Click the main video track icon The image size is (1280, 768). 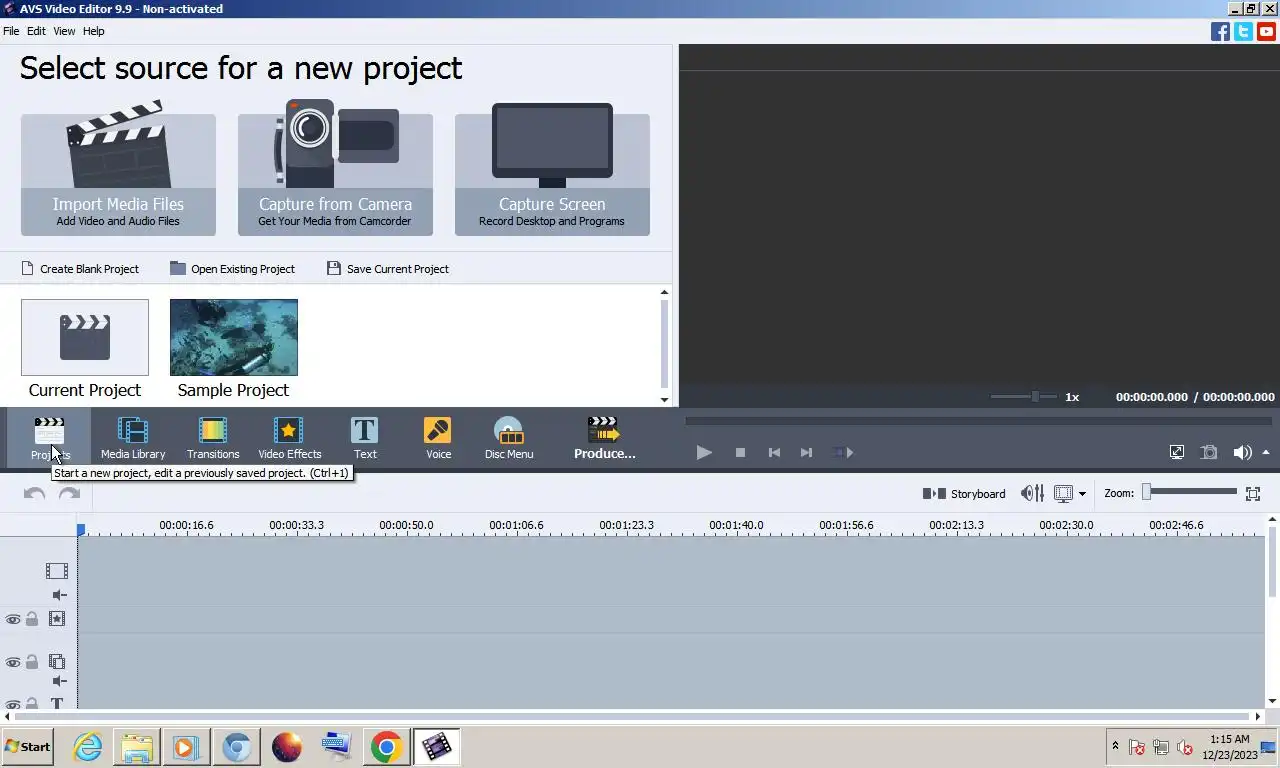click(57, 571)
